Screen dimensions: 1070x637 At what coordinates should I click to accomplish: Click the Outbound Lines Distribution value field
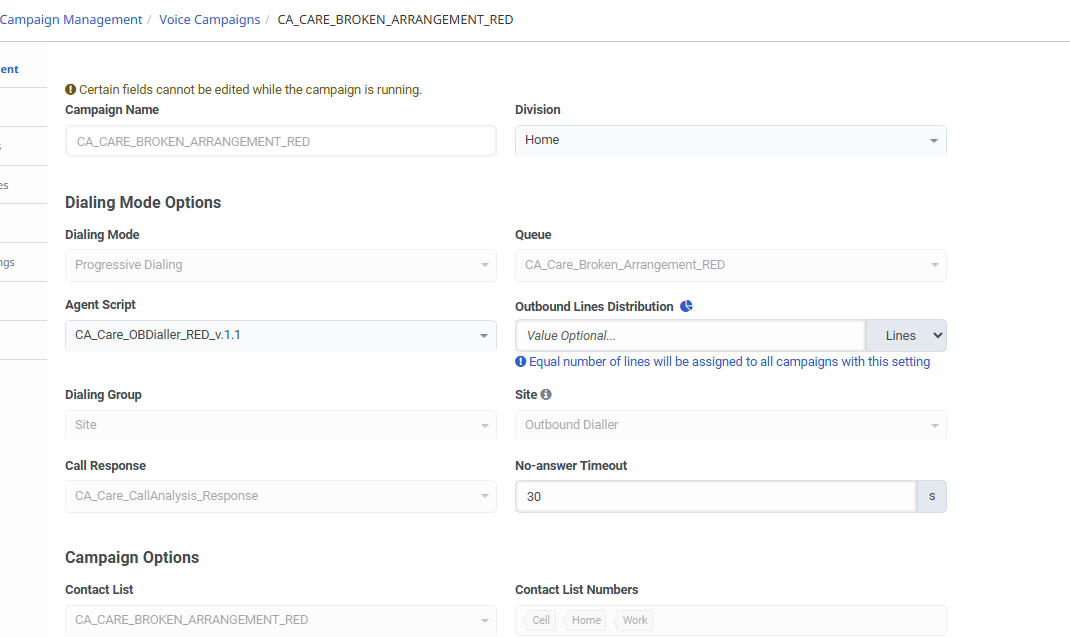[690, 336]
